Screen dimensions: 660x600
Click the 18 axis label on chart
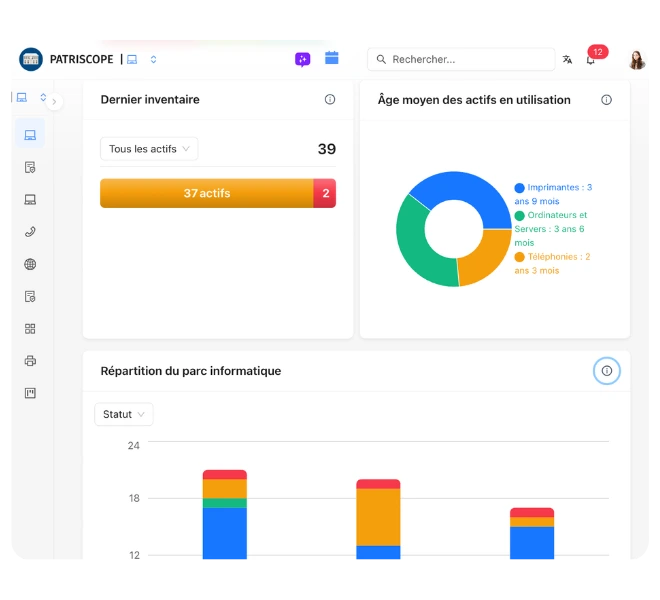[134, 498]
